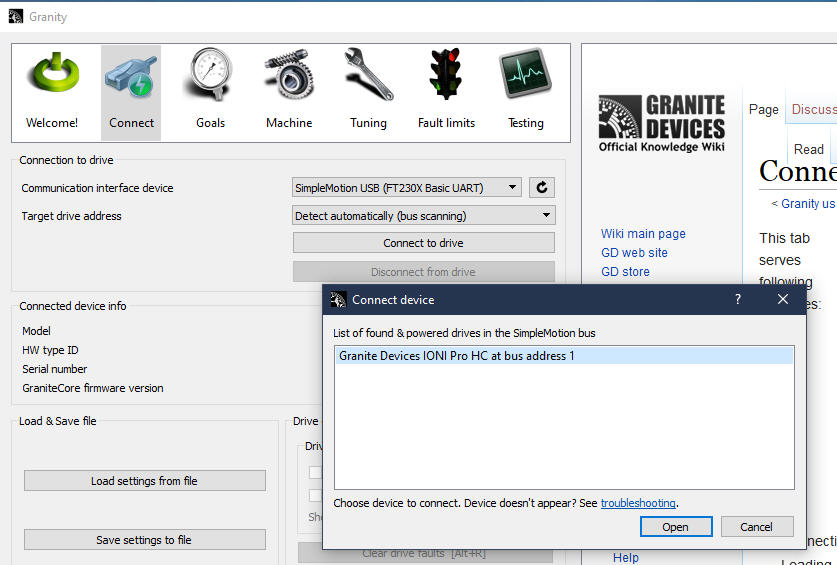
Task: Click Save settings to file
Action: (x=144, y=539)
